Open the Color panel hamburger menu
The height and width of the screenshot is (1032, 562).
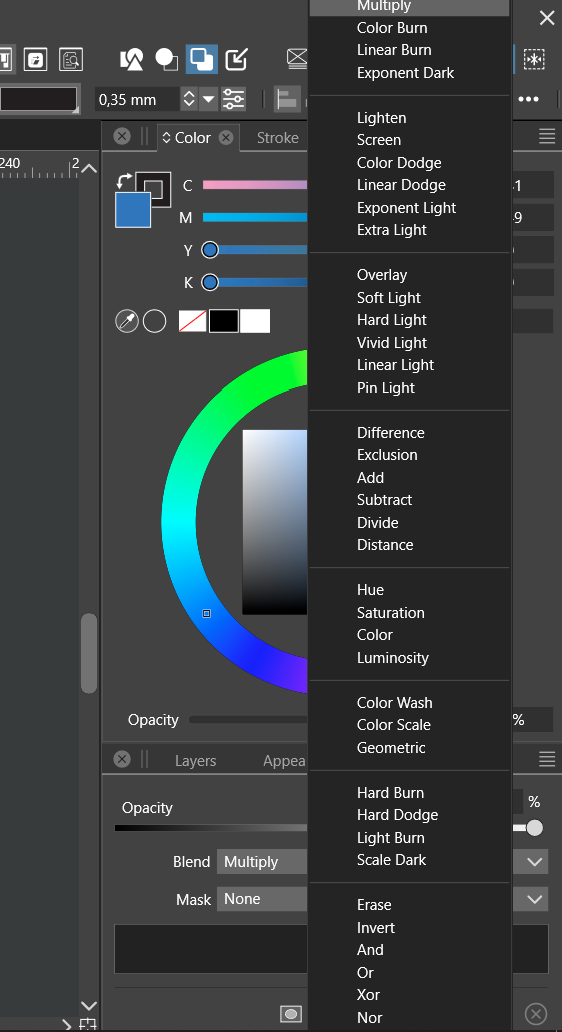coord(547,136)
